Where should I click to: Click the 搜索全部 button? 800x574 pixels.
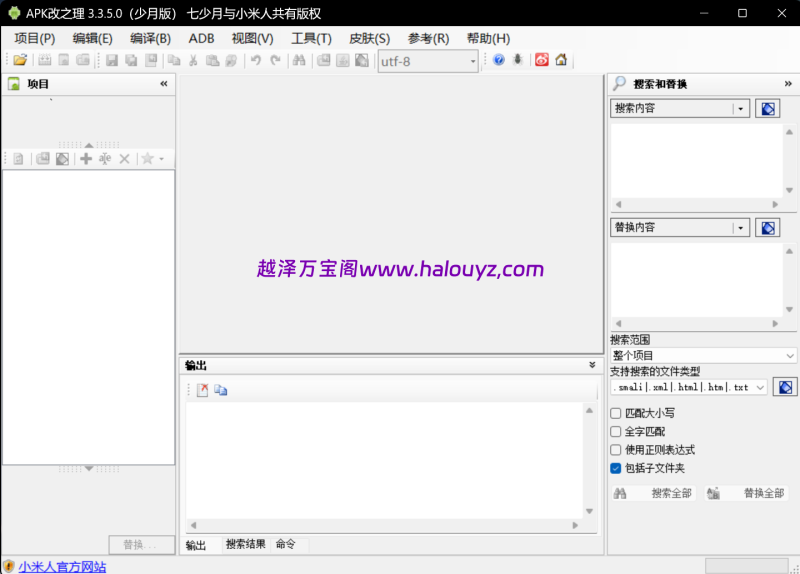[654, 493]
